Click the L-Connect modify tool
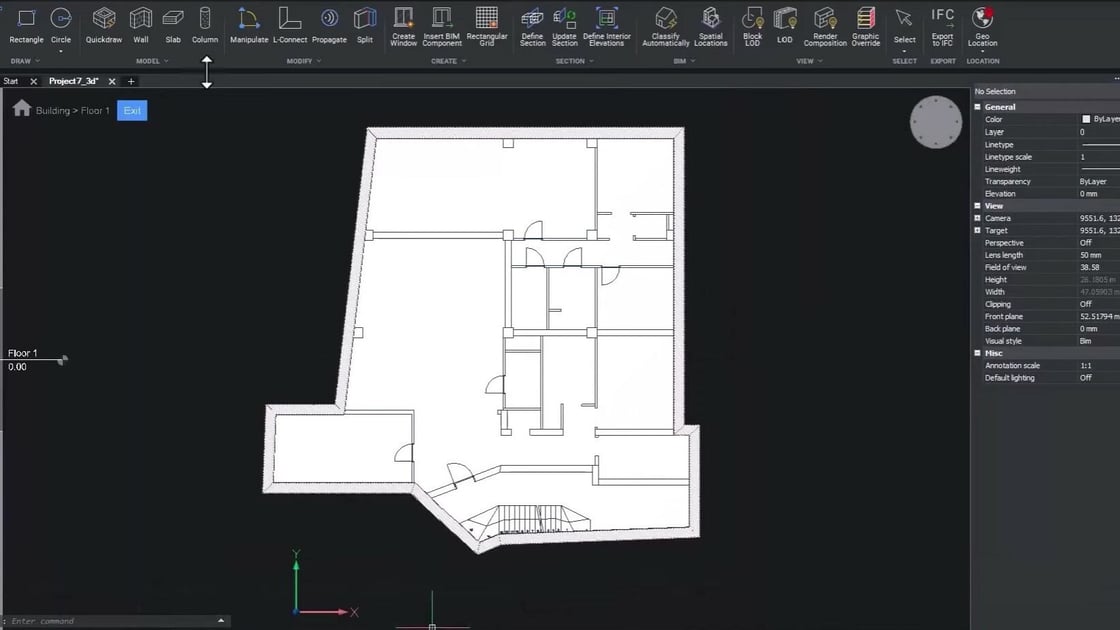 point(290,25)
